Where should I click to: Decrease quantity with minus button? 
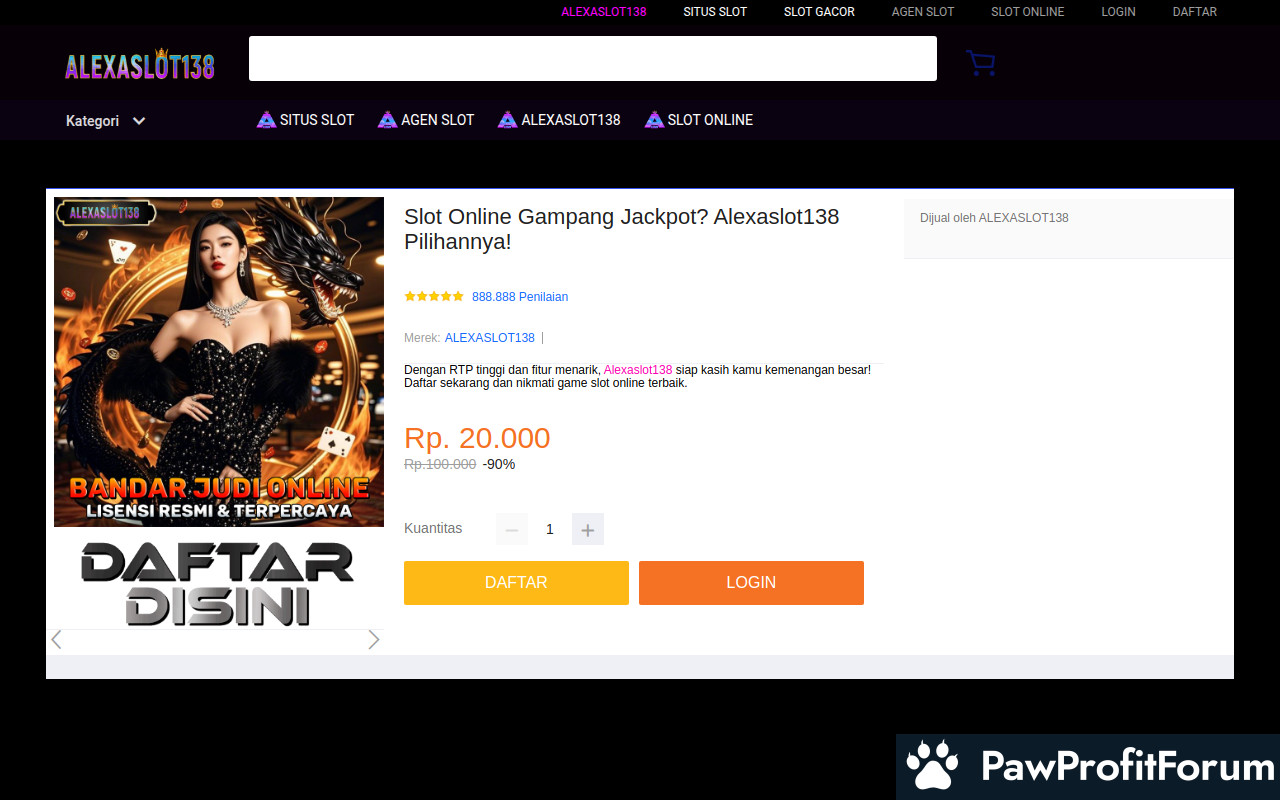tap(512, 530)
